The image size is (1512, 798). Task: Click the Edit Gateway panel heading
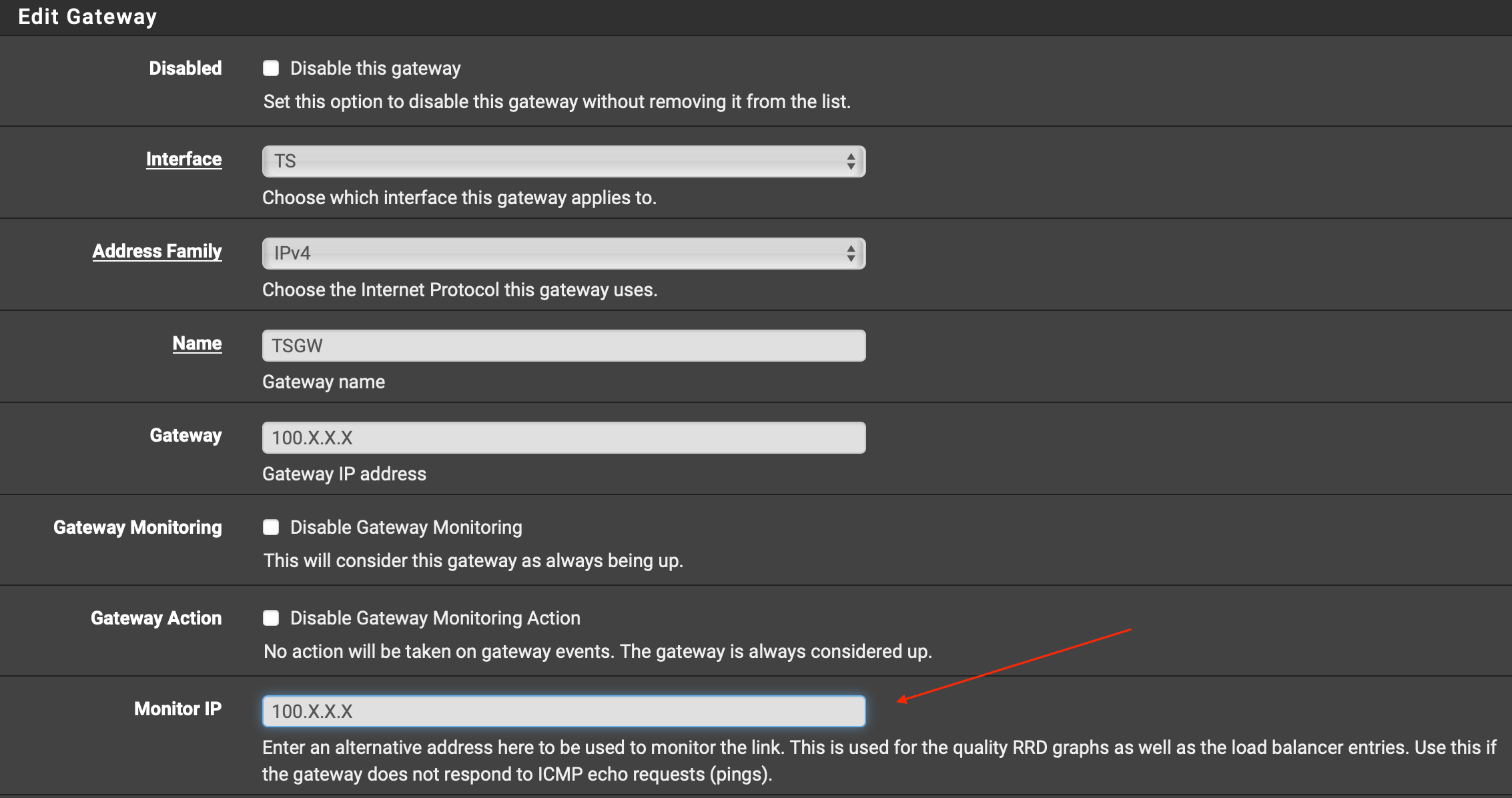87,17
